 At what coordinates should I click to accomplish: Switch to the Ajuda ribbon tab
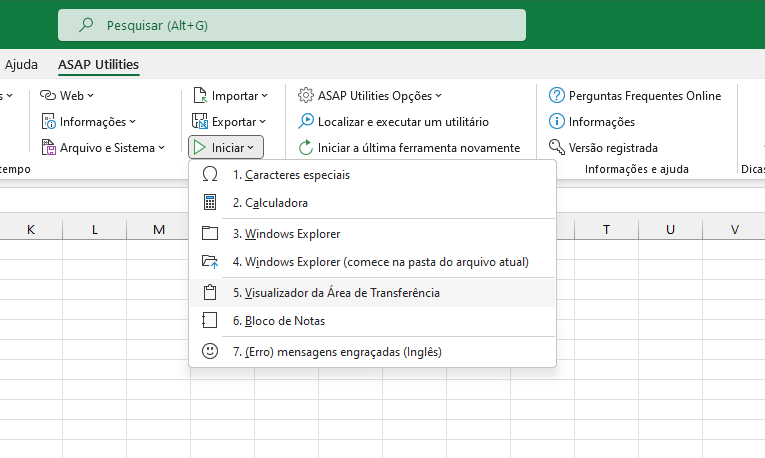point(21,64)
